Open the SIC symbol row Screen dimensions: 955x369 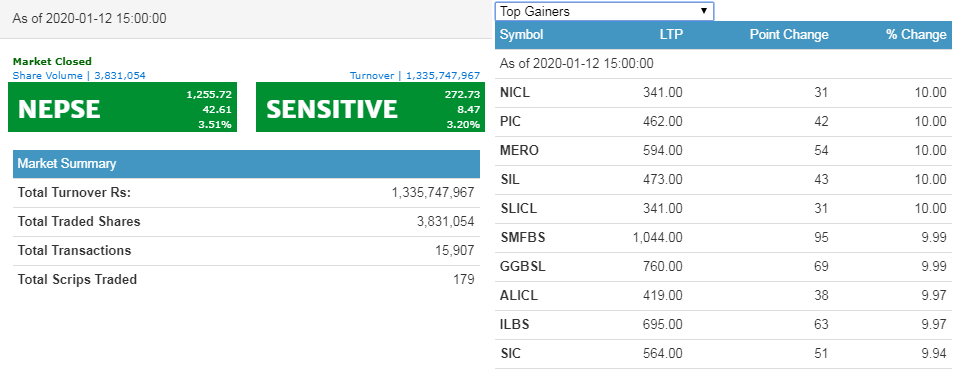724,354
